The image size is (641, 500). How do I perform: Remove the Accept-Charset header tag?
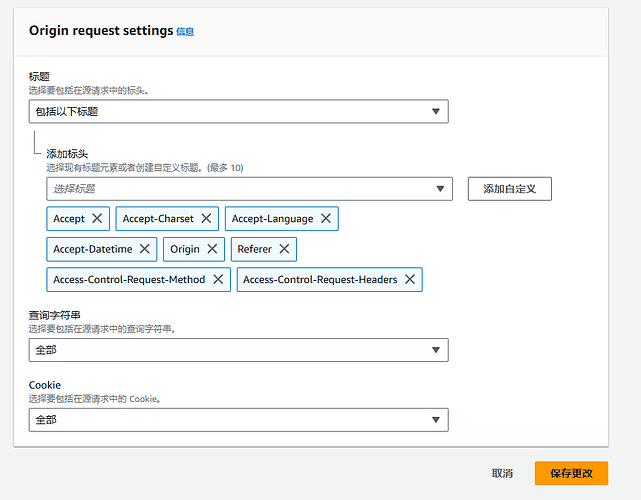(206, 218)
